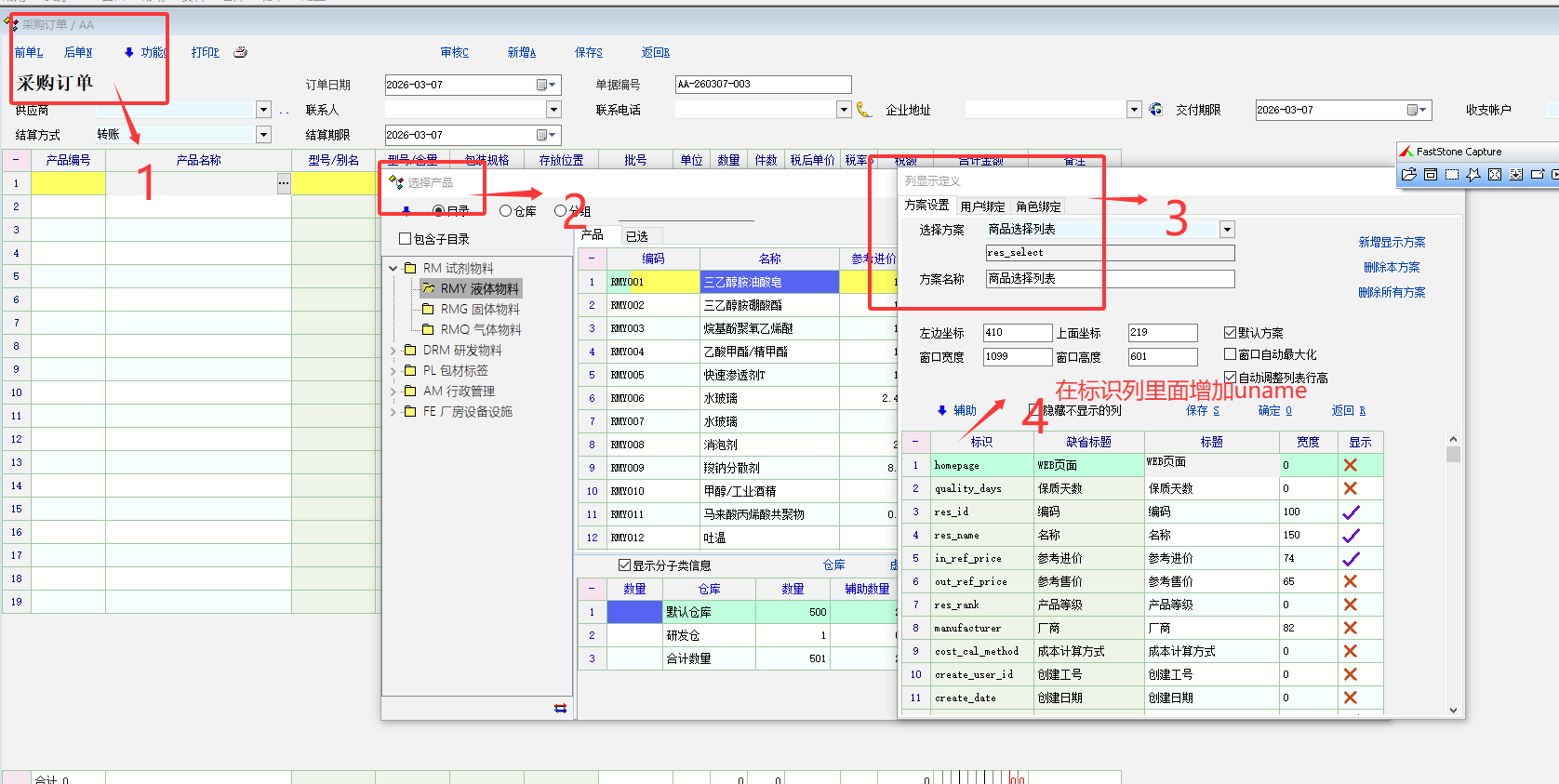
Task: Switch to the 已选 tab
Action: (x=637, y=236)
